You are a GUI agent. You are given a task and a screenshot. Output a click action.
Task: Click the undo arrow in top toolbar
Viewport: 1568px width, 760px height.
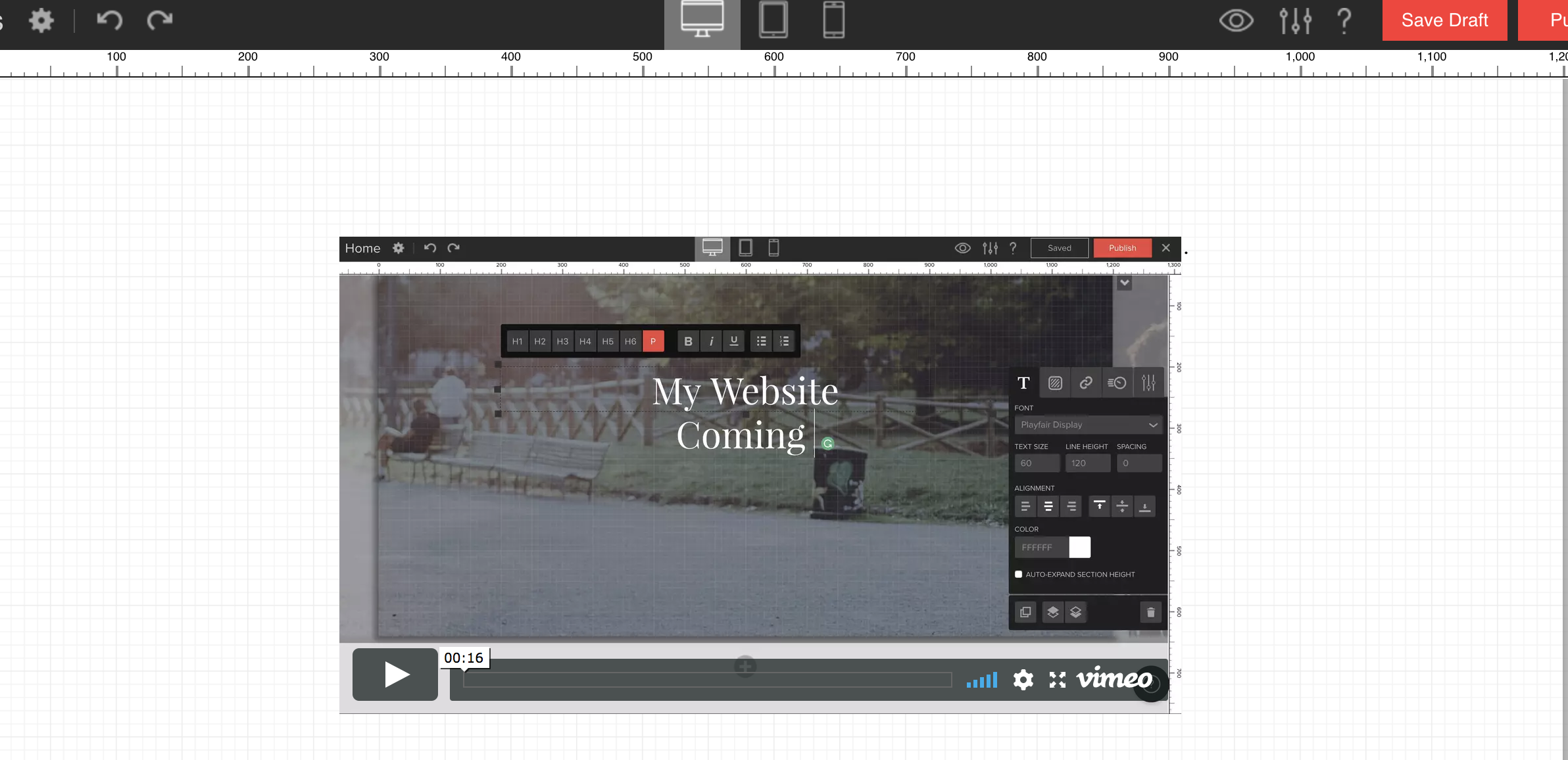[x=109, y=20]
